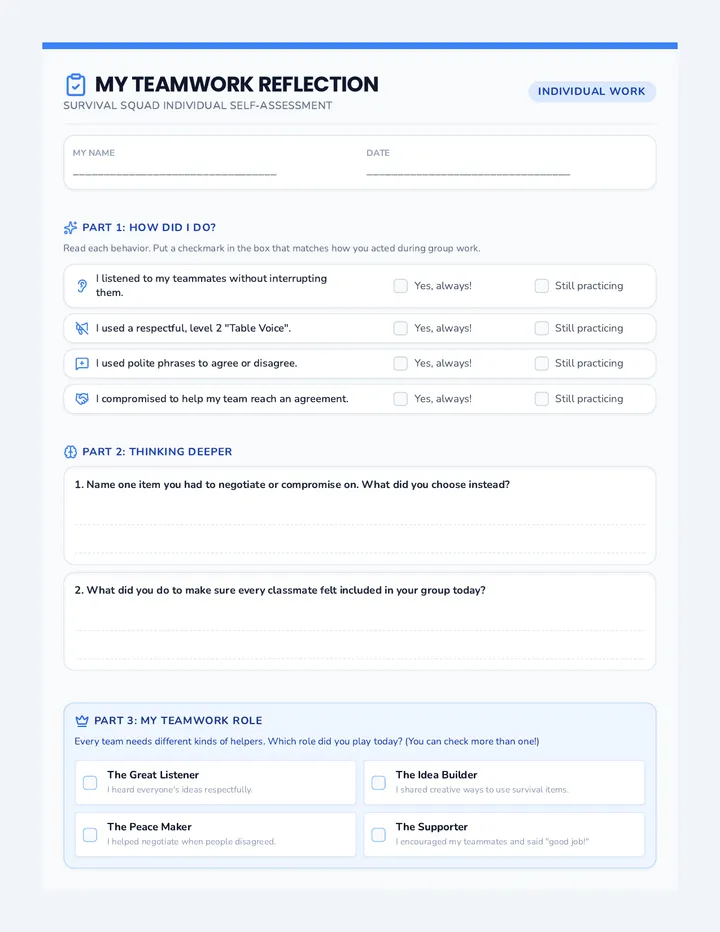Viewport: 720px width, 932px height.
Task: Select The Peace Maker role checkbox
Action: [90, 835]
